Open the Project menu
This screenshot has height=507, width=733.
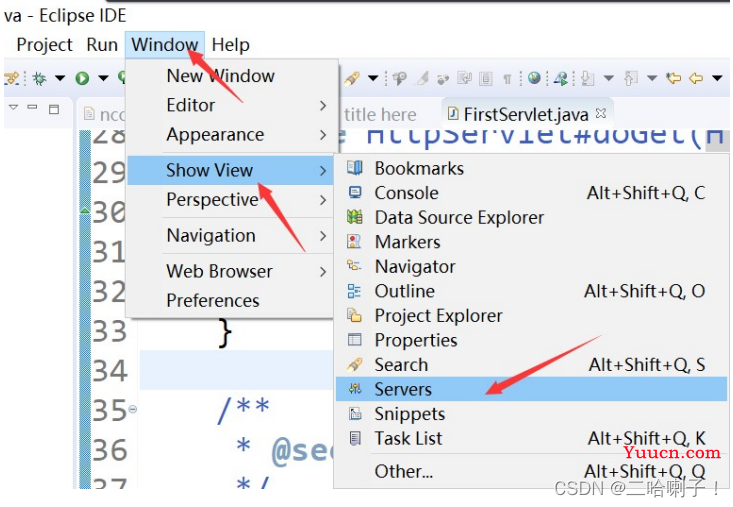coord(44,45)
